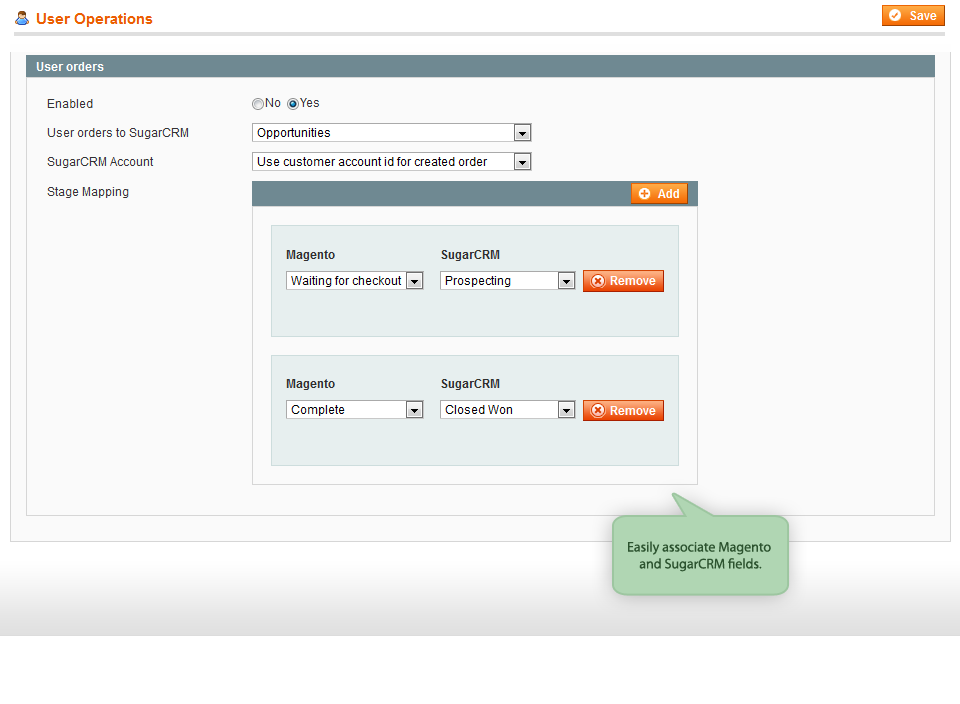Click the User Operations person icon
Image resolution: width=960 pixels, height=704 pixels.
click(x=22, y=18)
